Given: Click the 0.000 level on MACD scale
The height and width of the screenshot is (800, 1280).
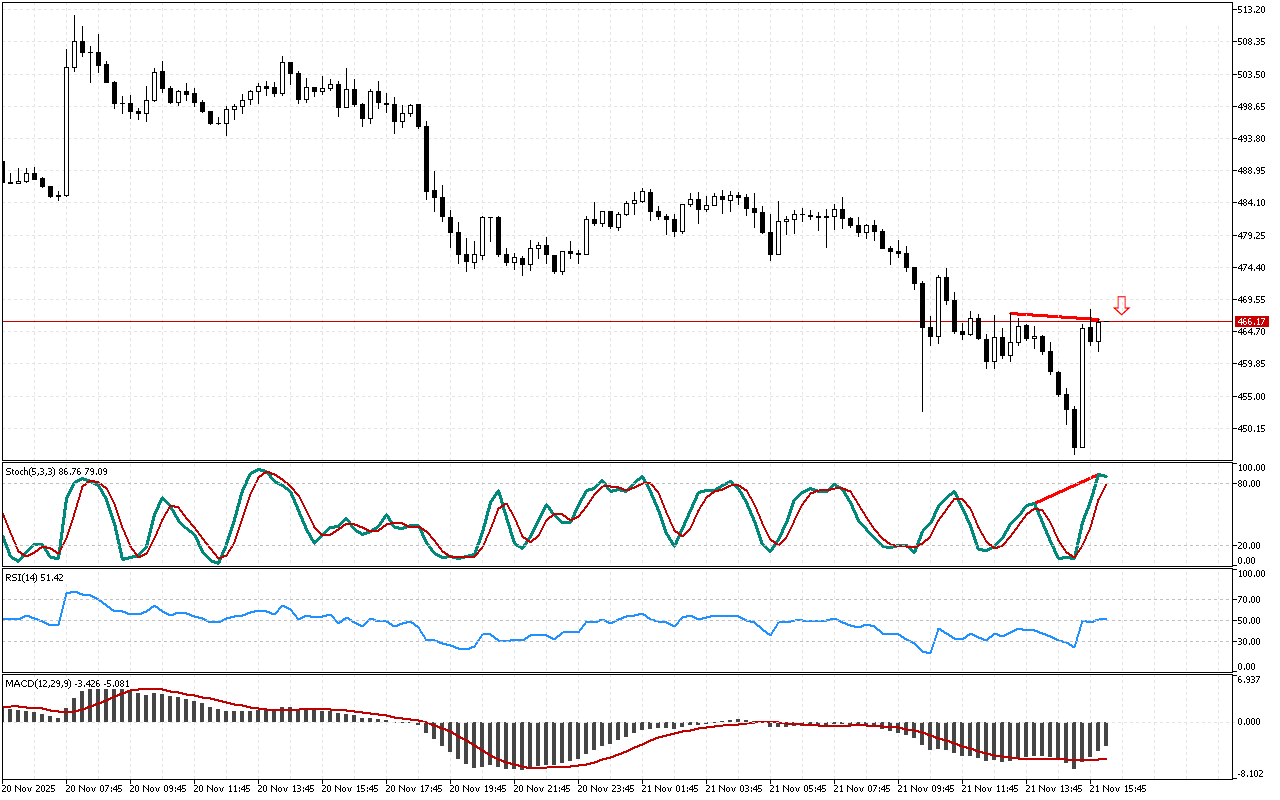Looking at the screenshot, I should tap(1250, 721).
